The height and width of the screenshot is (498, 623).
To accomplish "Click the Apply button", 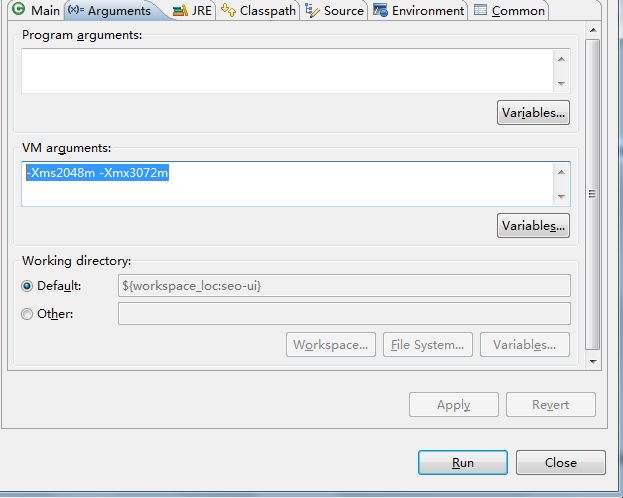I will point(454,405).
